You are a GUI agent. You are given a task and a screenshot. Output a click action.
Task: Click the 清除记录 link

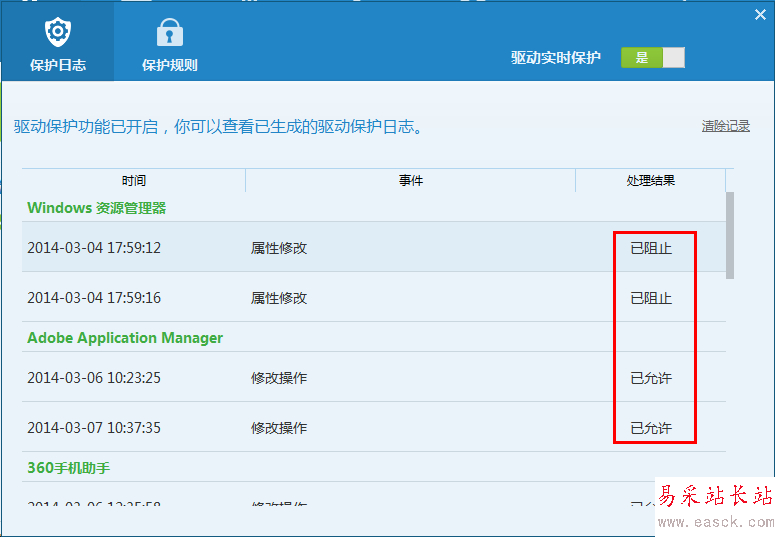[x=726, y=126]
